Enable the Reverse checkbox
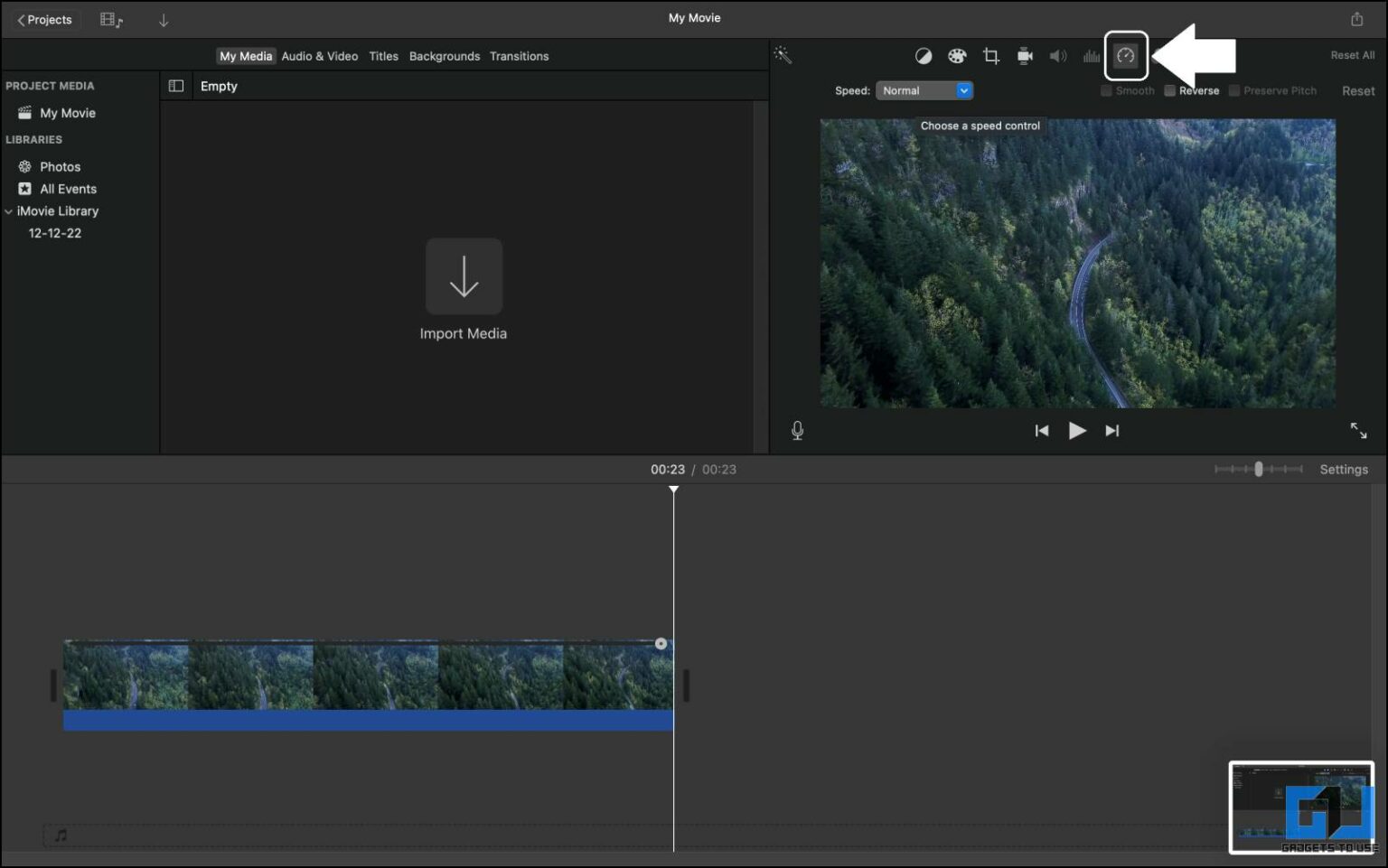The image size is (1388, 868). coord(1169,90)
